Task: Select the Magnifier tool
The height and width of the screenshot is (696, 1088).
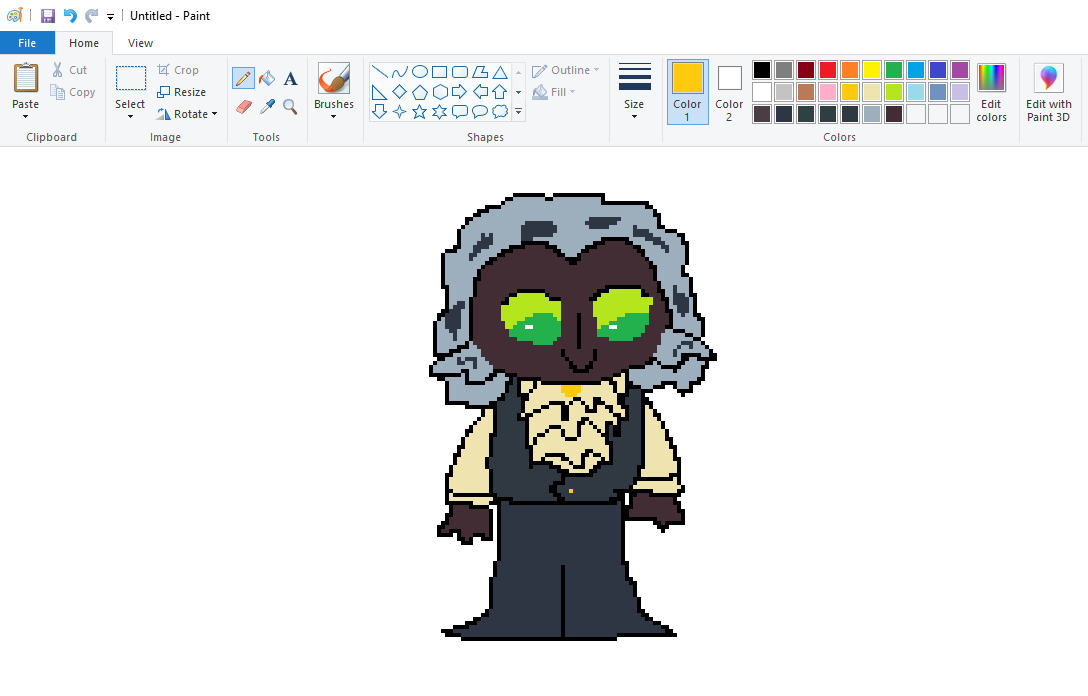Action: tap(290, 106)
